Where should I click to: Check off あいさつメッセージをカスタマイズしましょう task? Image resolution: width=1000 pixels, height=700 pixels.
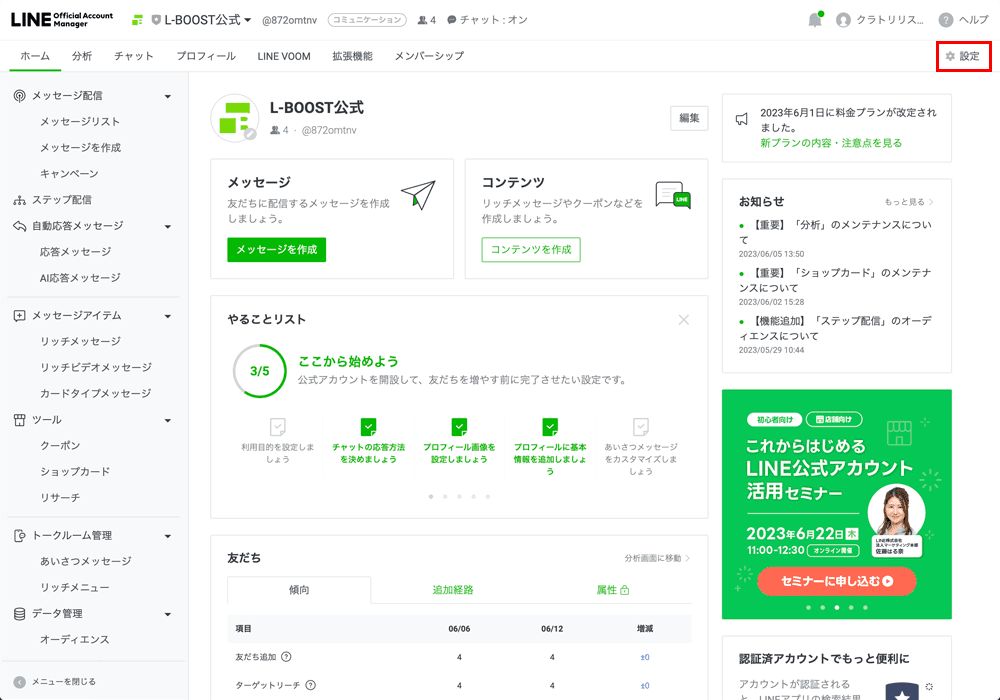tap(640, 425)
